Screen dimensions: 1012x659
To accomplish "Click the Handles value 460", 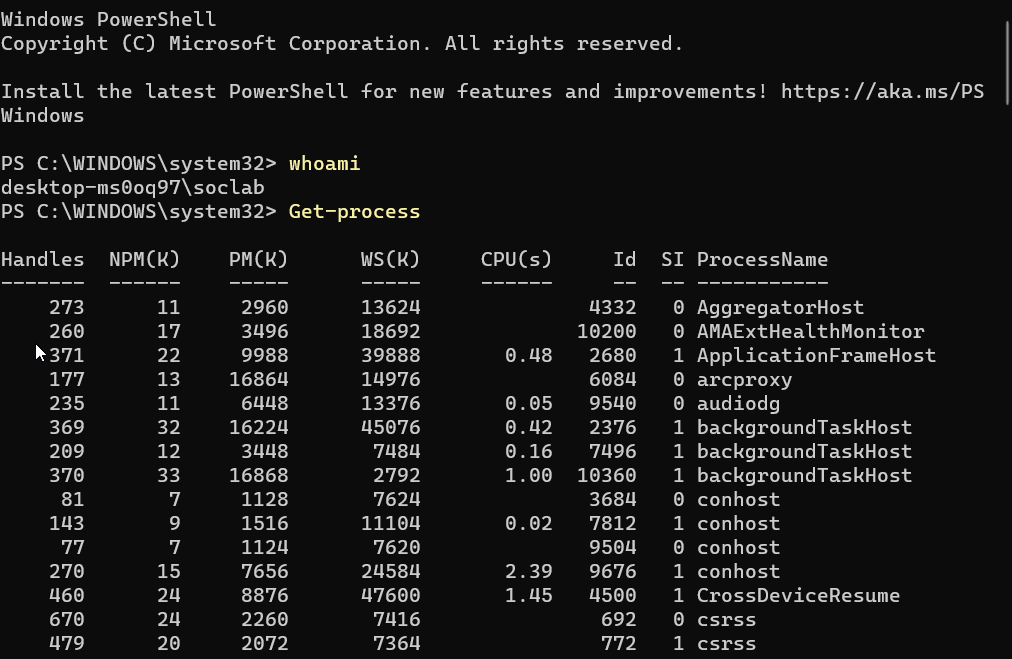I will pos(66,595).
